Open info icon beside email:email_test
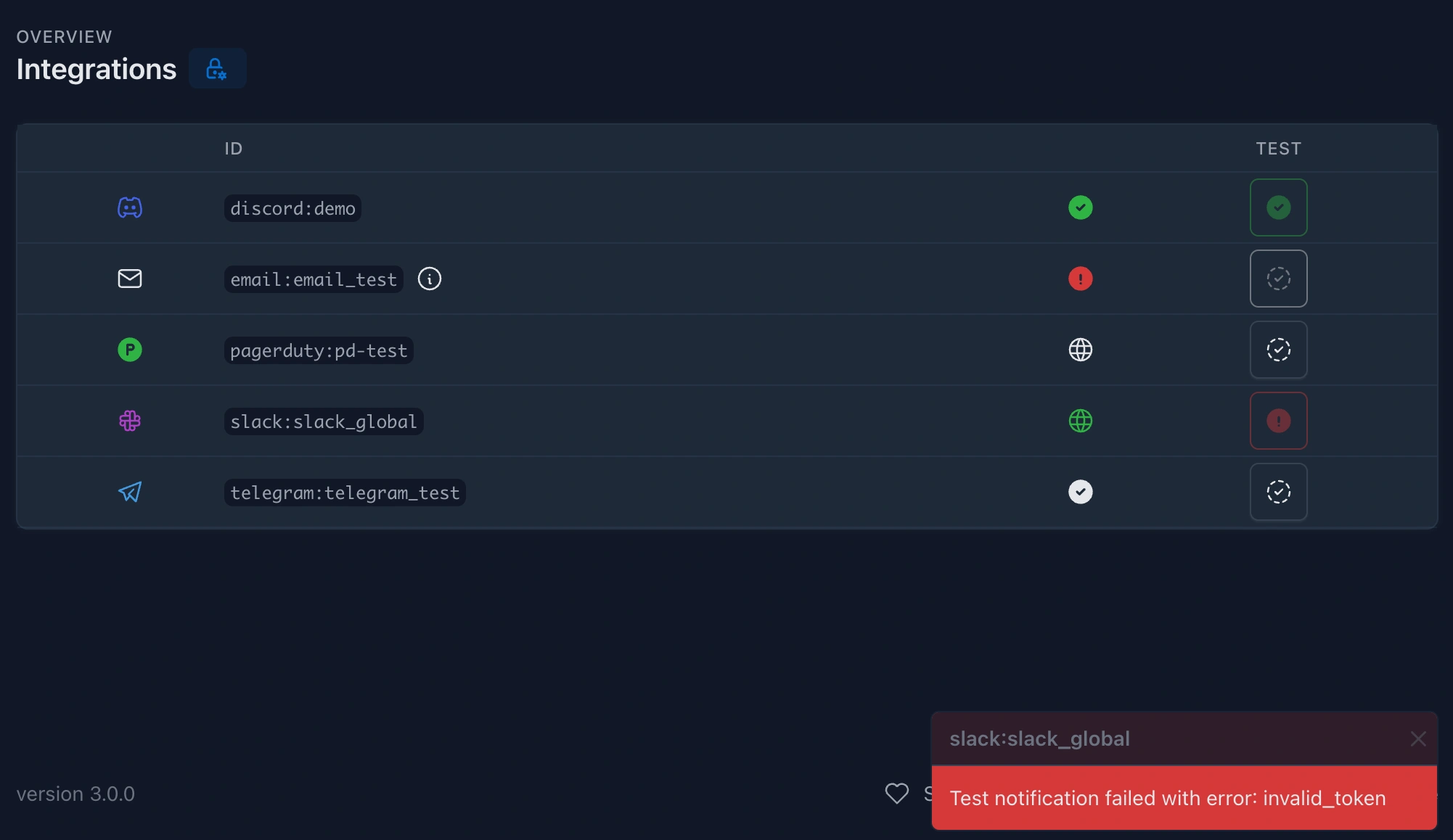 [430, 279]
